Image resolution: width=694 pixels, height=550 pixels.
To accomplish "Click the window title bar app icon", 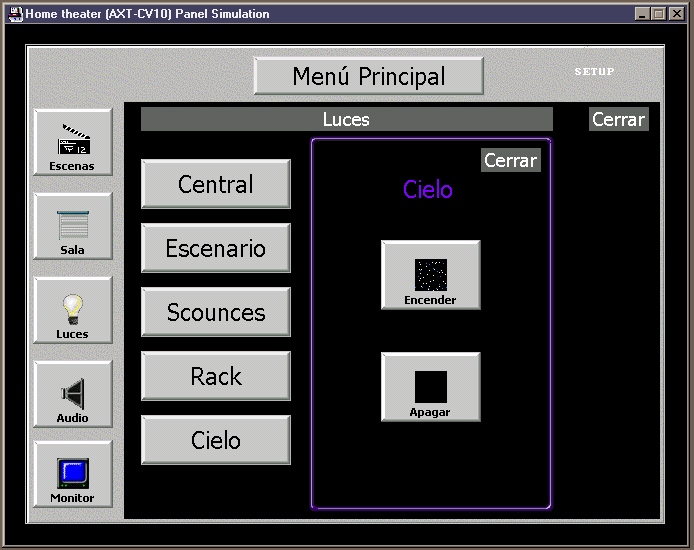I will (14, 14).
